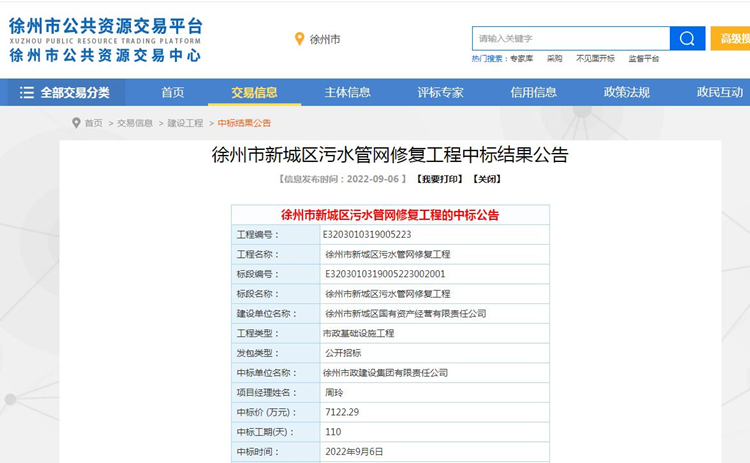
Task: Click hot search link 专家库
Action: pyautogui.click(x=521, y=58)
